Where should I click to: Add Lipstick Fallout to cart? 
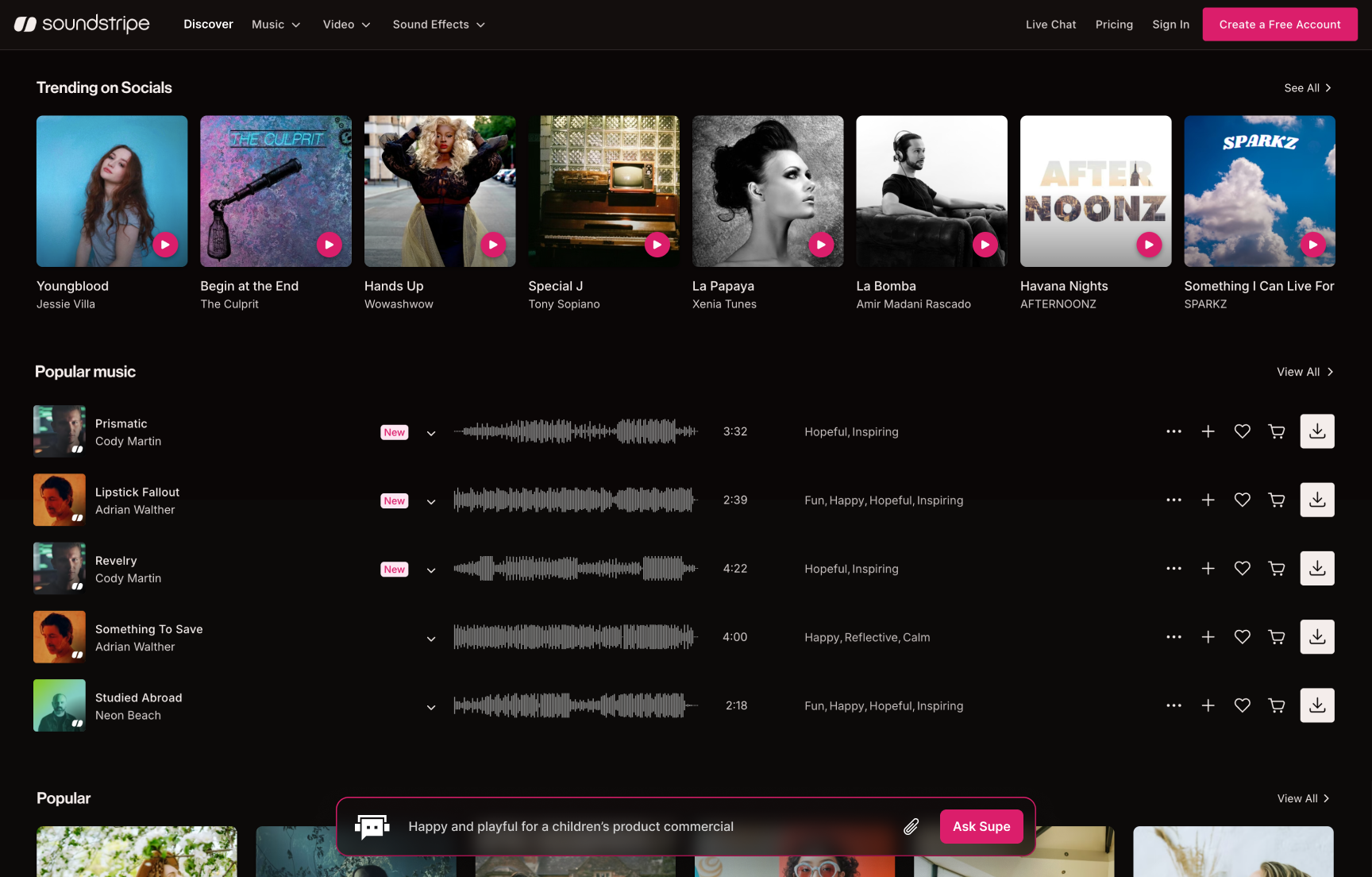[1277, 500]
